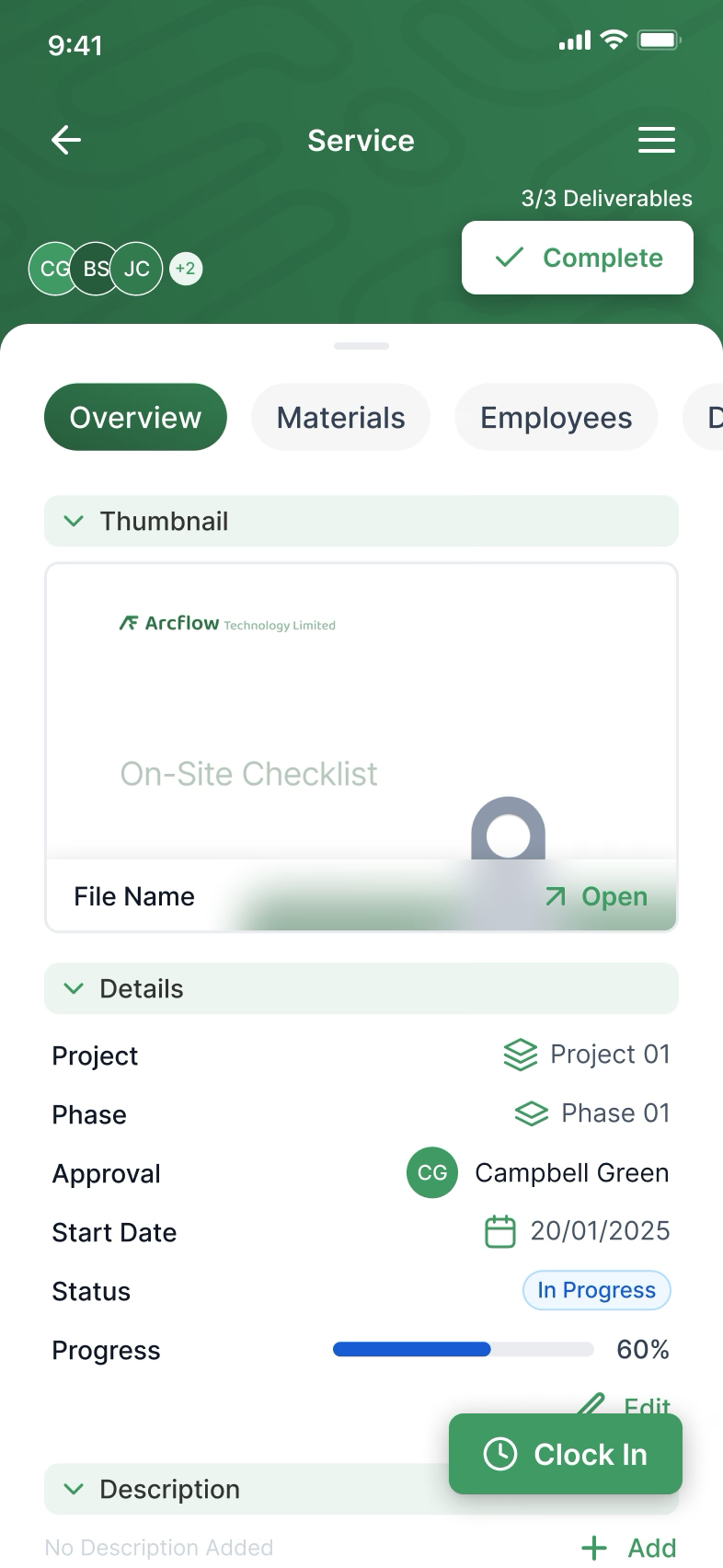Image resolution: width=723 pixels, height=1568 pixels.
Task: Click the sheet drag handle
Action: point(361,346)
